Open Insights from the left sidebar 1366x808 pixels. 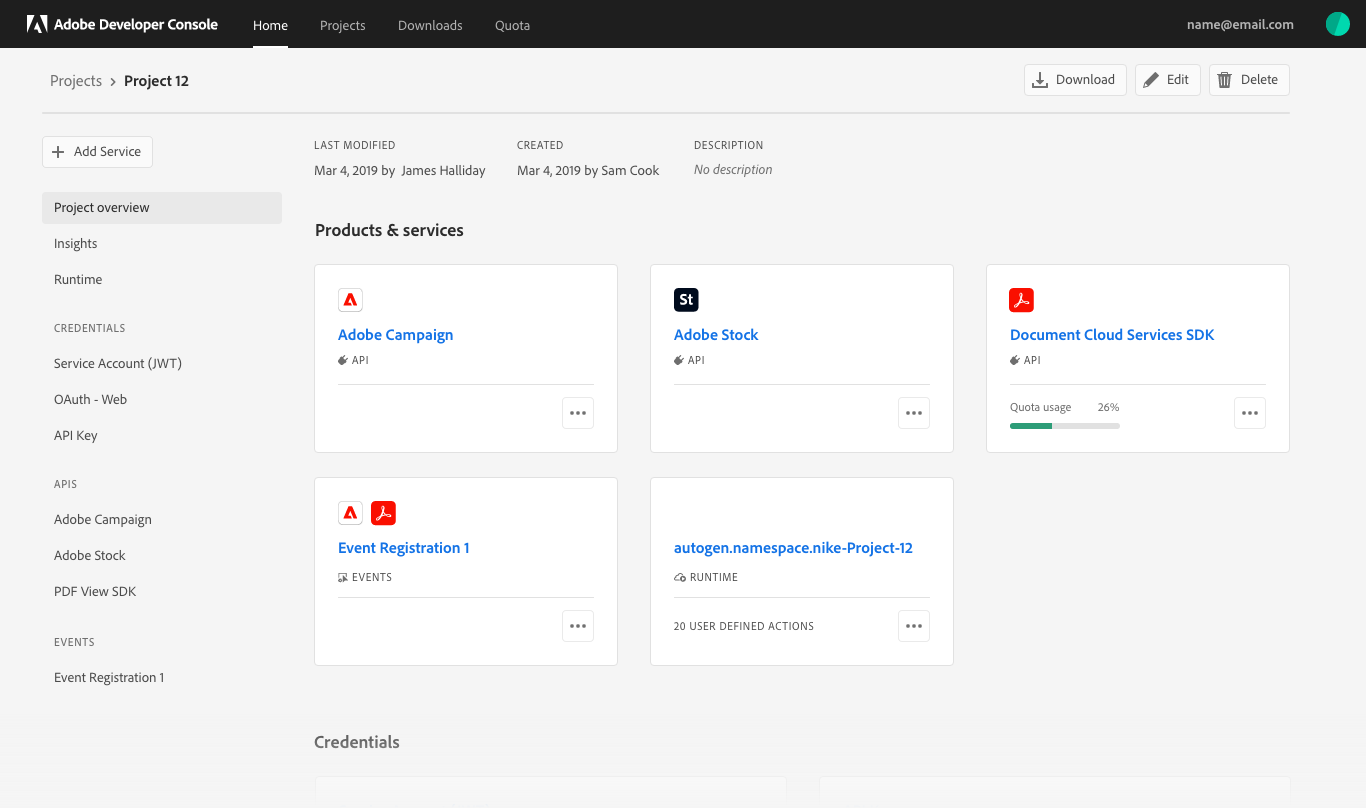75,243
